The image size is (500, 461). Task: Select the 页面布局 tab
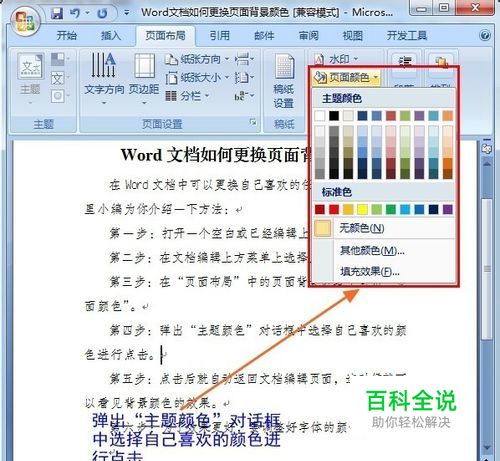click(165, 35)
